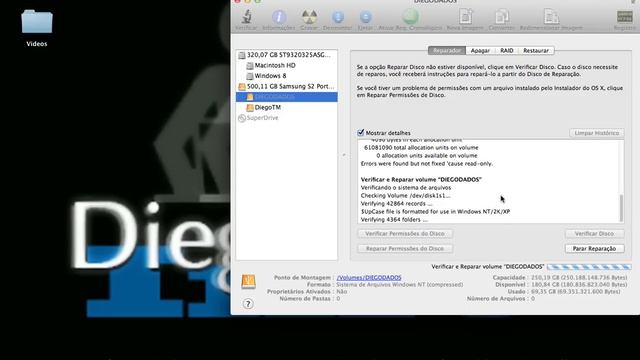
Task: Click log line 'Checking Volume /dev/disk1s1...'
Action: pos(405,196)
